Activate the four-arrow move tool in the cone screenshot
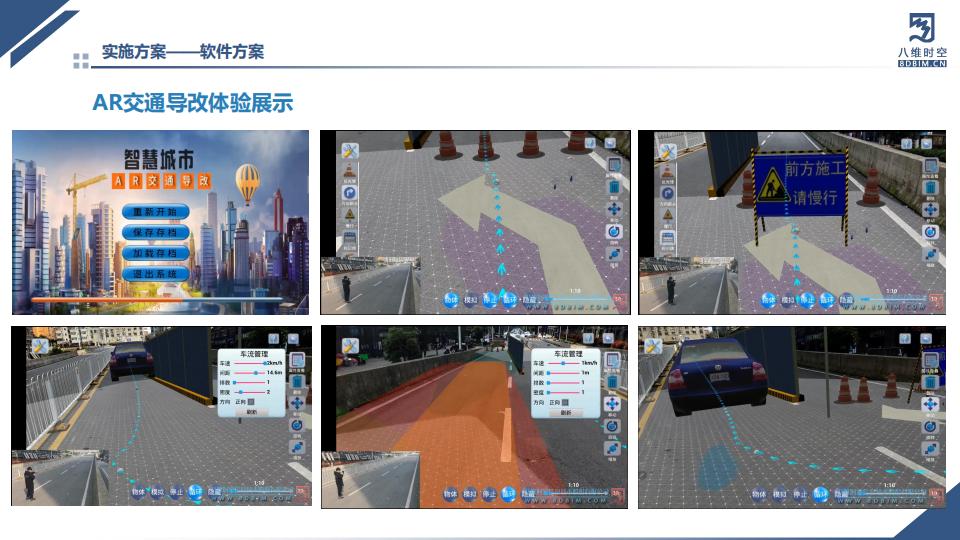 pos(614,210)
